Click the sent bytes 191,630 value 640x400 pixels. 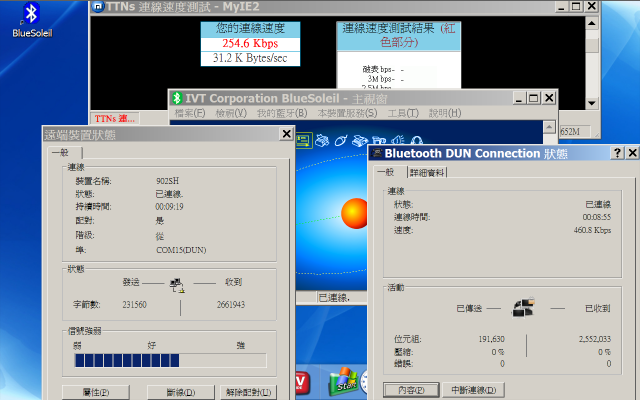[491, 339]
